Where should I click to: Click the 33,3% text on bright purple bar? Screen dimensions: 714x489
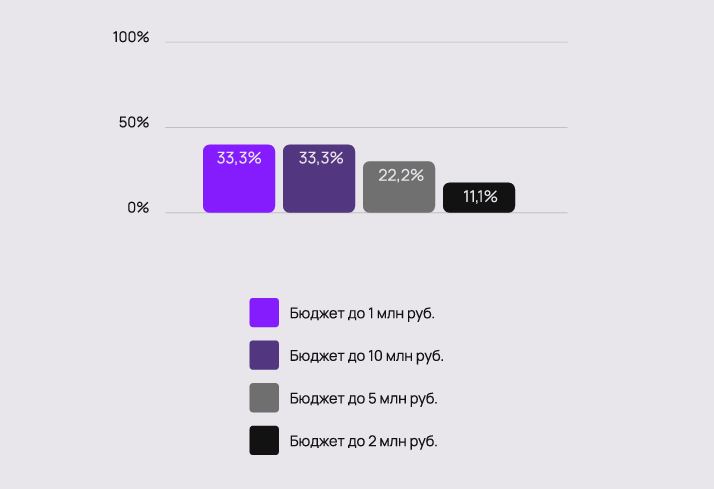coord(239,158)
